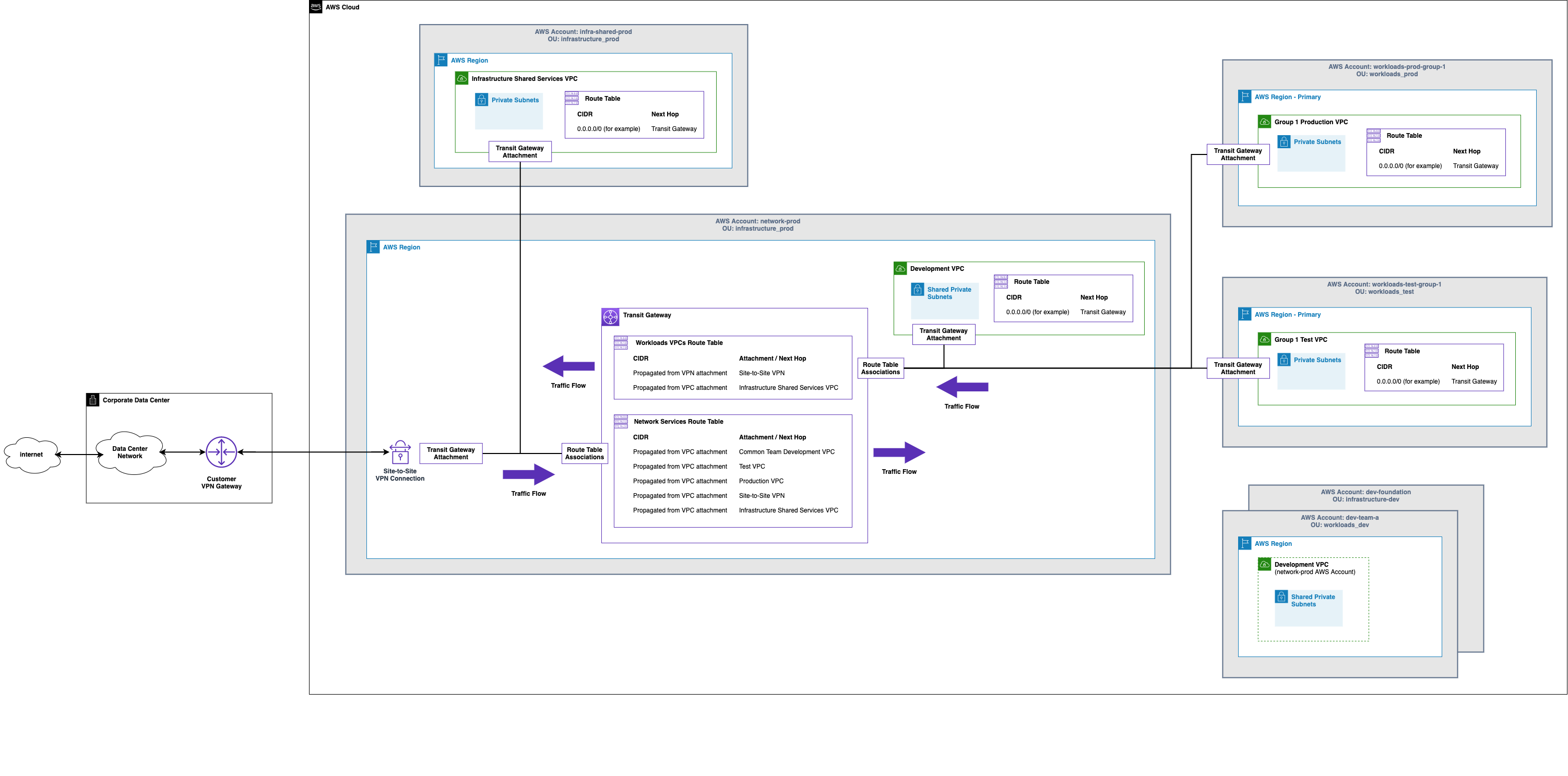Select the Transit Gateway purple icon

point(610,316)
